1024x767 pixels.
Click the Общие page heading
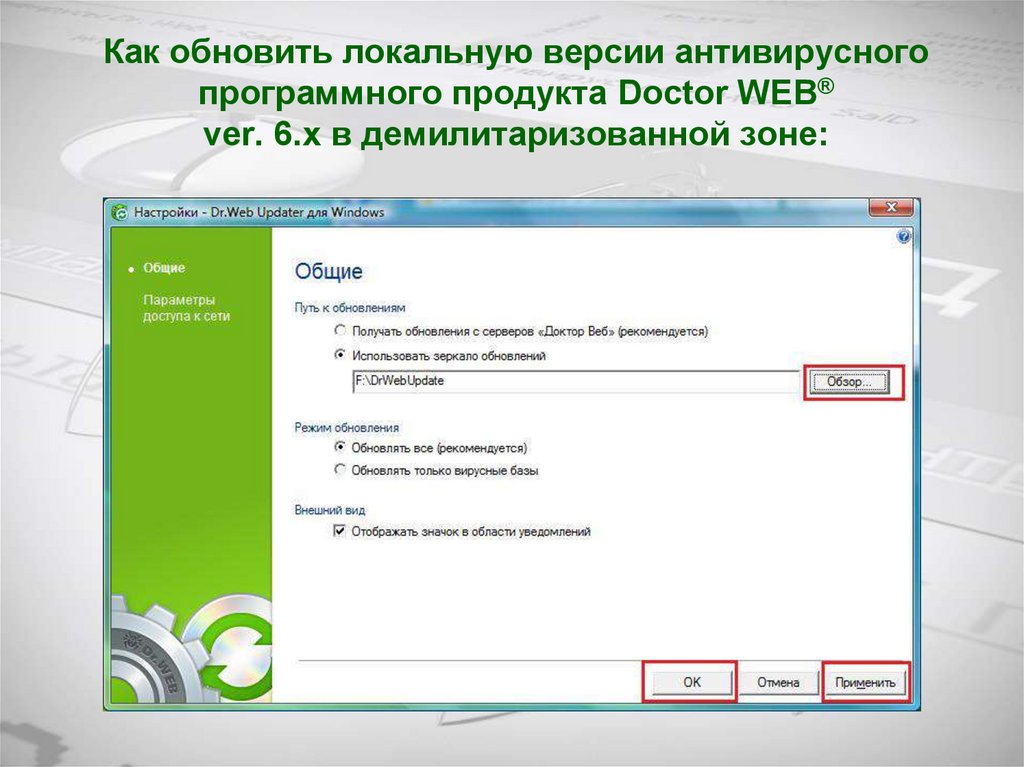(328, 271)
